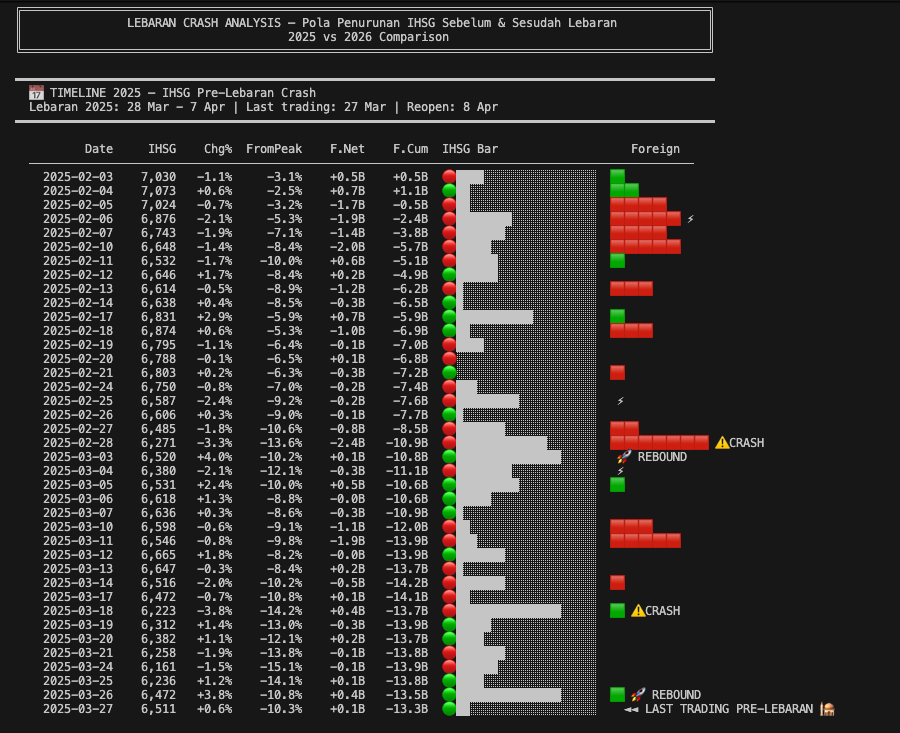Click the 'Last trading: 27 Mar' text
Image resolution: width=900 pixels, height=733 pixels.
(316, 107)
